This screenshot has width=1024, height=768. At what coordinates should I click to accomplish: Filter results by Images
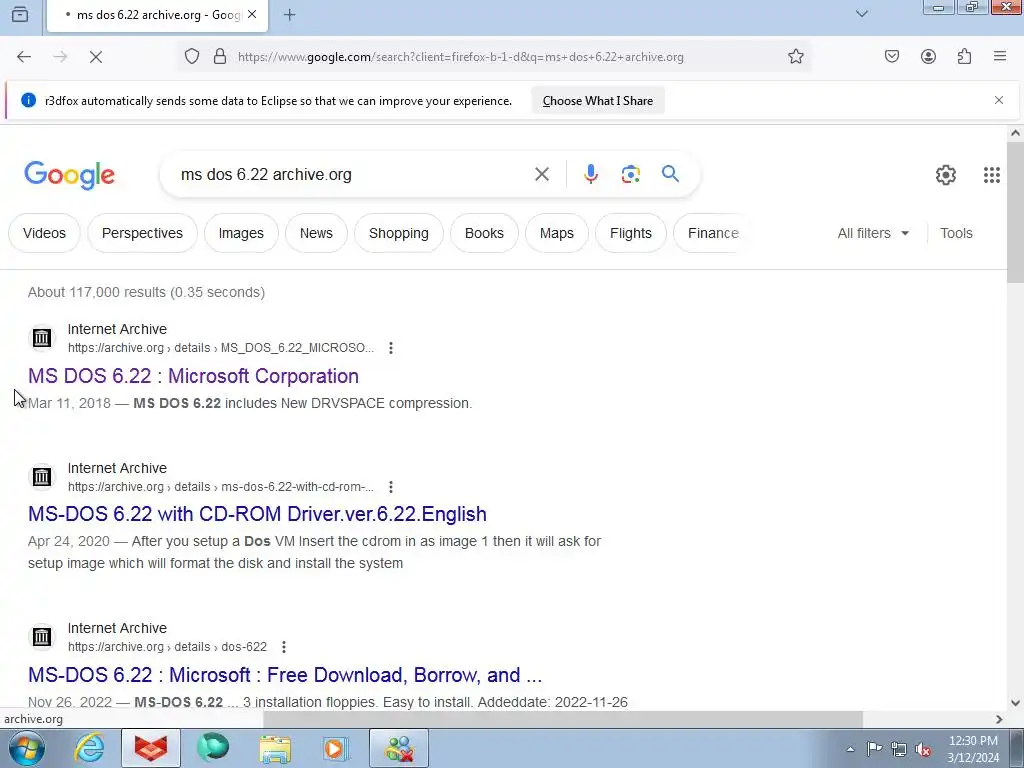(x=241, y=233)
